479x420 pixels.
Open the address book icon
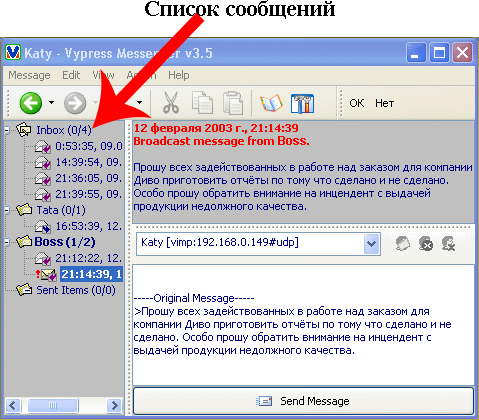pos(271,103)
